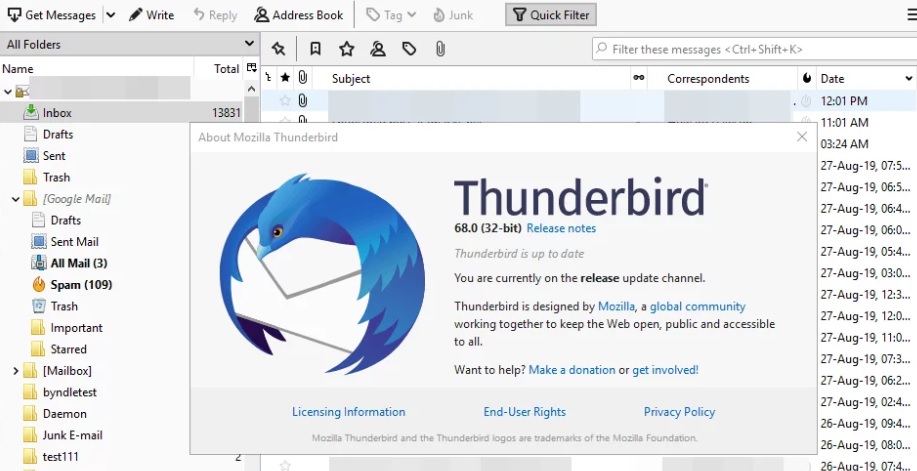Click the get involved! link
The image size is (917, 471).
click(x=666, y=370)
